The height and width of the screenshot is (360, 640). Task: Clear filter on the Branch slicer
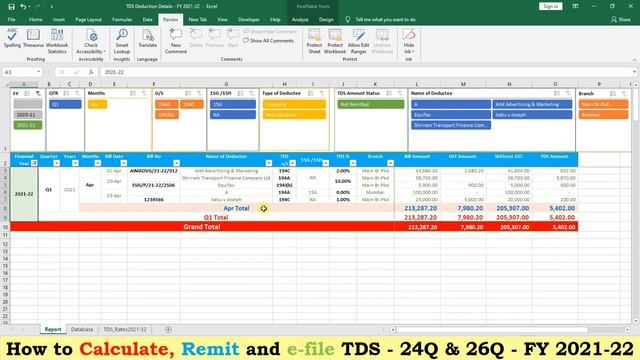click(x=624, y=93)
